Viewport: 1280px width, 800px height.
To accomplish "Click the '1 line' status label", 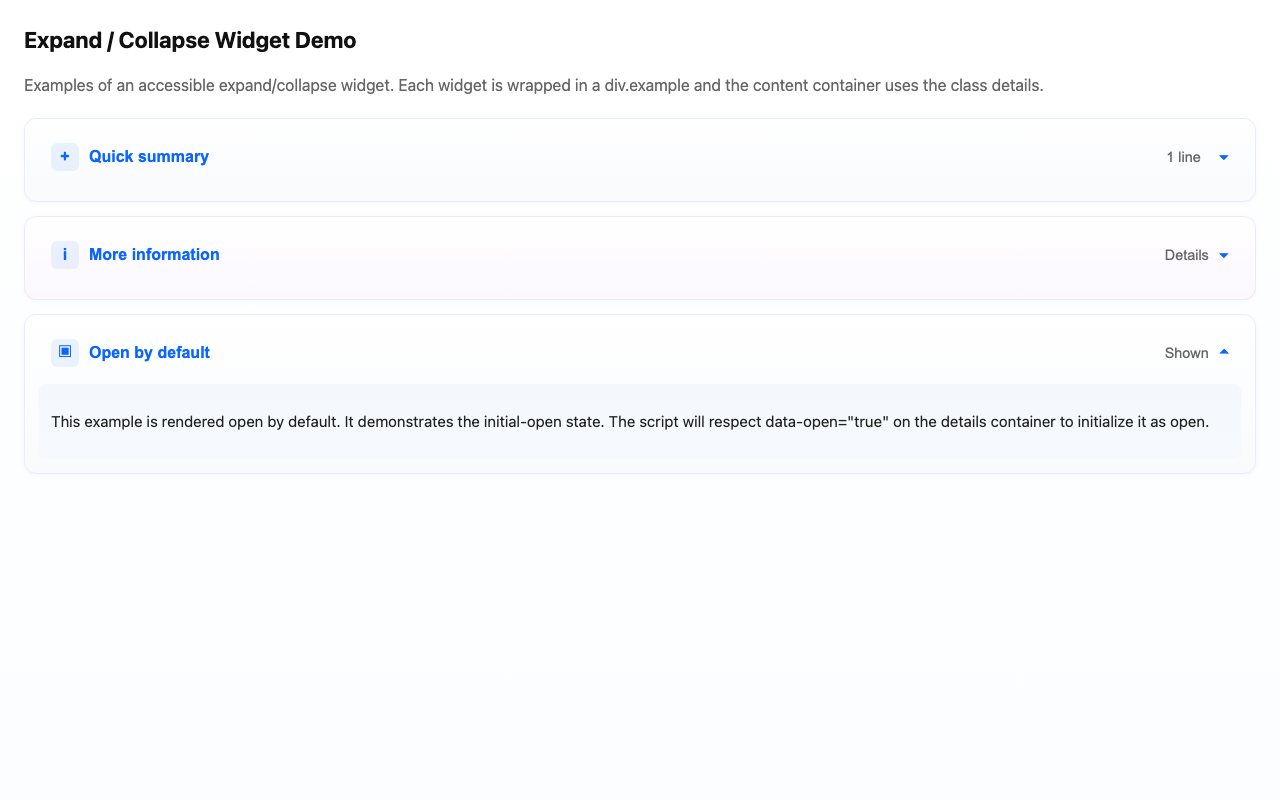I will point(1183,157).
